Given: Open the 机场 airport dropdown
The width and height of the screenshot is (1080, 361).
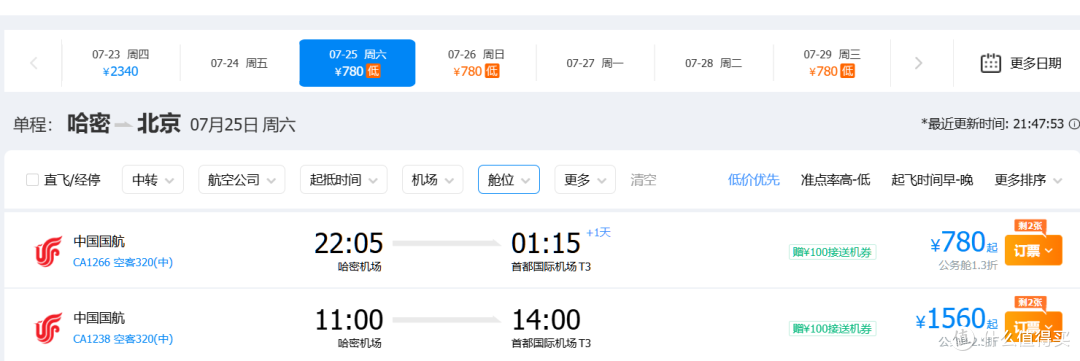Looking at the screenshot, I should point(433,180).
